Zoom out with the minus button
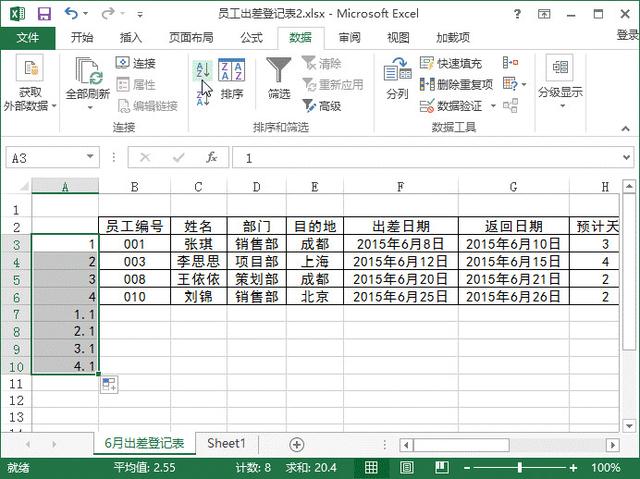Screen dimensions: 640x479 467,468
